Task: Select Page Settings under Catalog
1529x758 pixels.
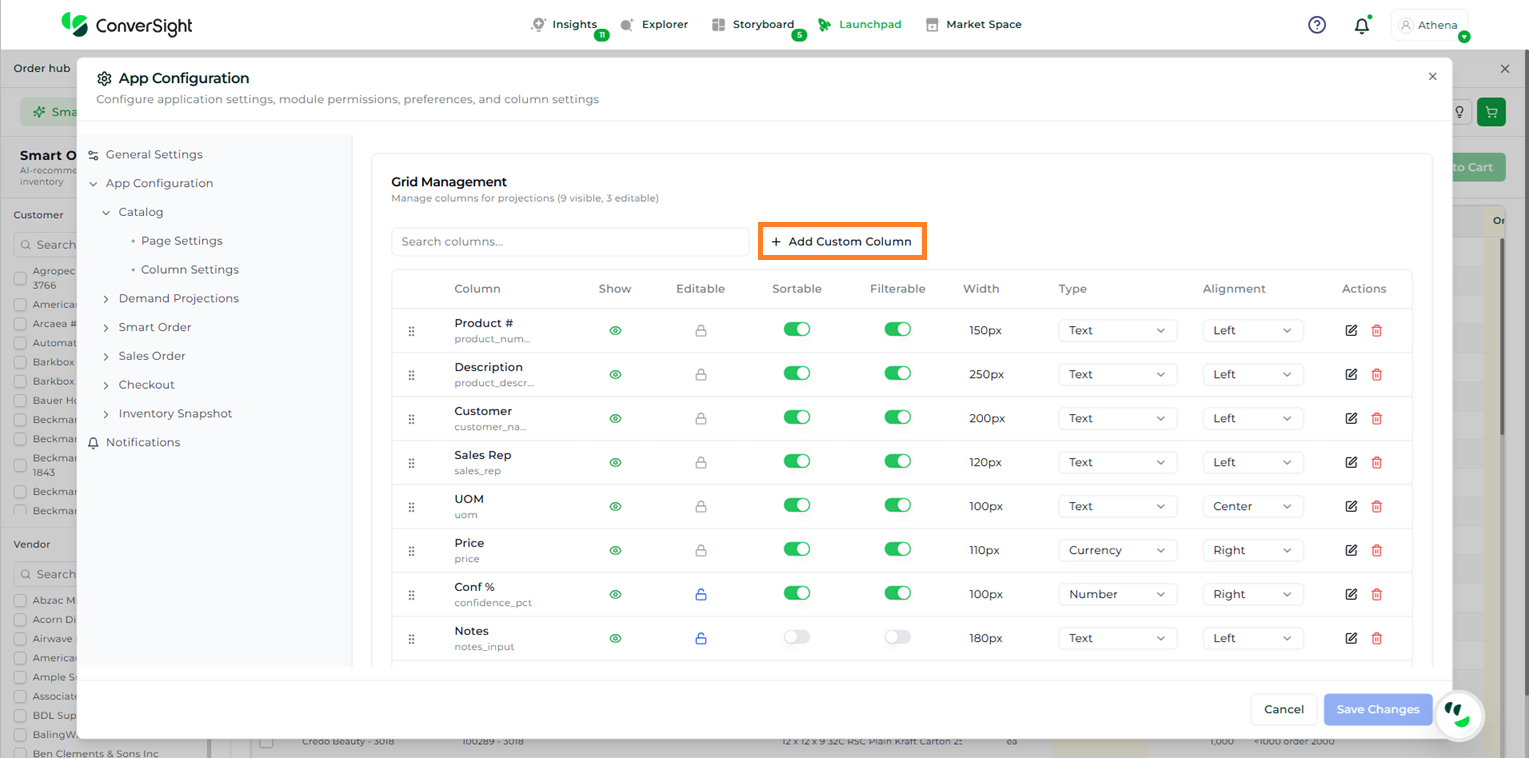Action: (x=181, y=241)
